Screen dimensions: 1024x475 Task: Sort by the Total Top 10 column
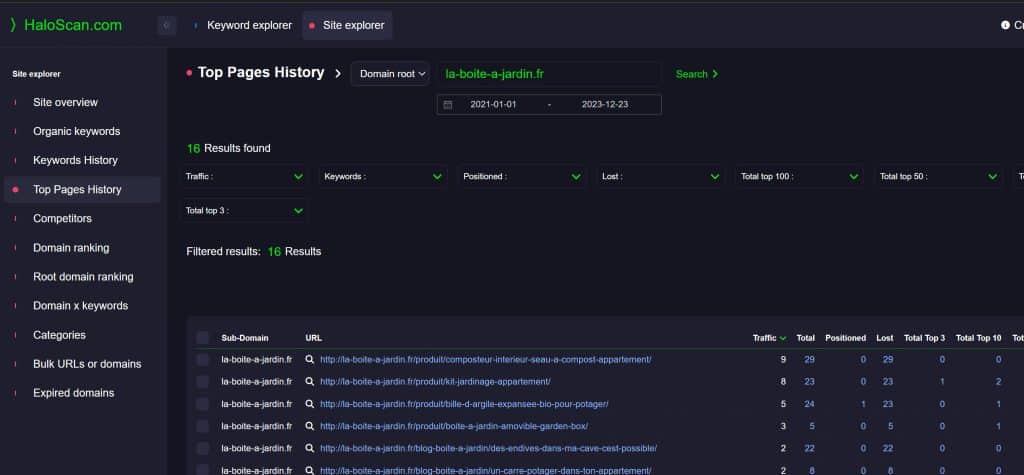pyautogui.click(x=978, y=338)
